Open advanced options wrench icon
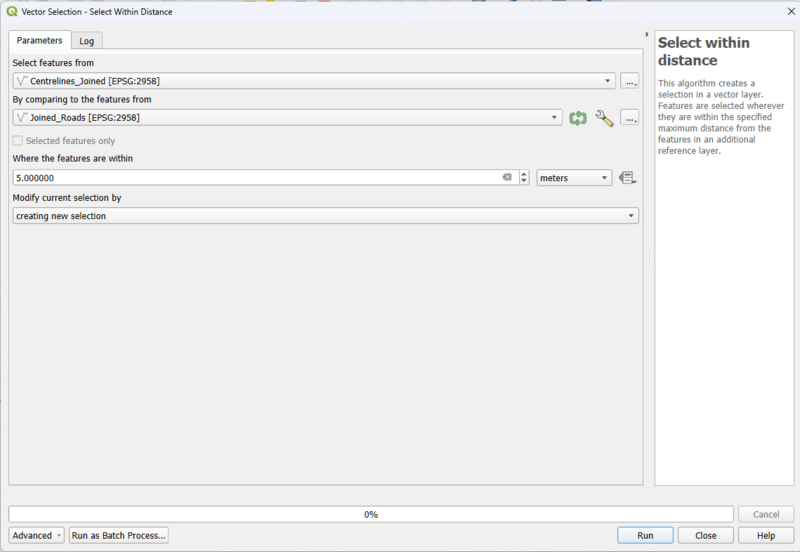The image size is (800, 552). point(604,118)
